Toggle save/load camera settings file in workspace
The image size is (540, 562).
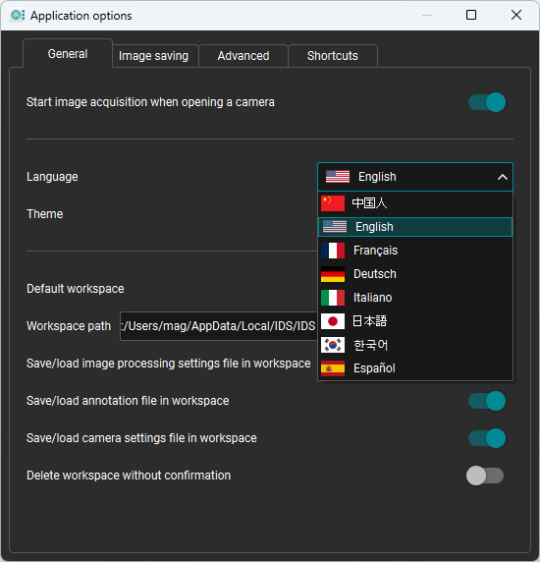(x=487, y=438)
